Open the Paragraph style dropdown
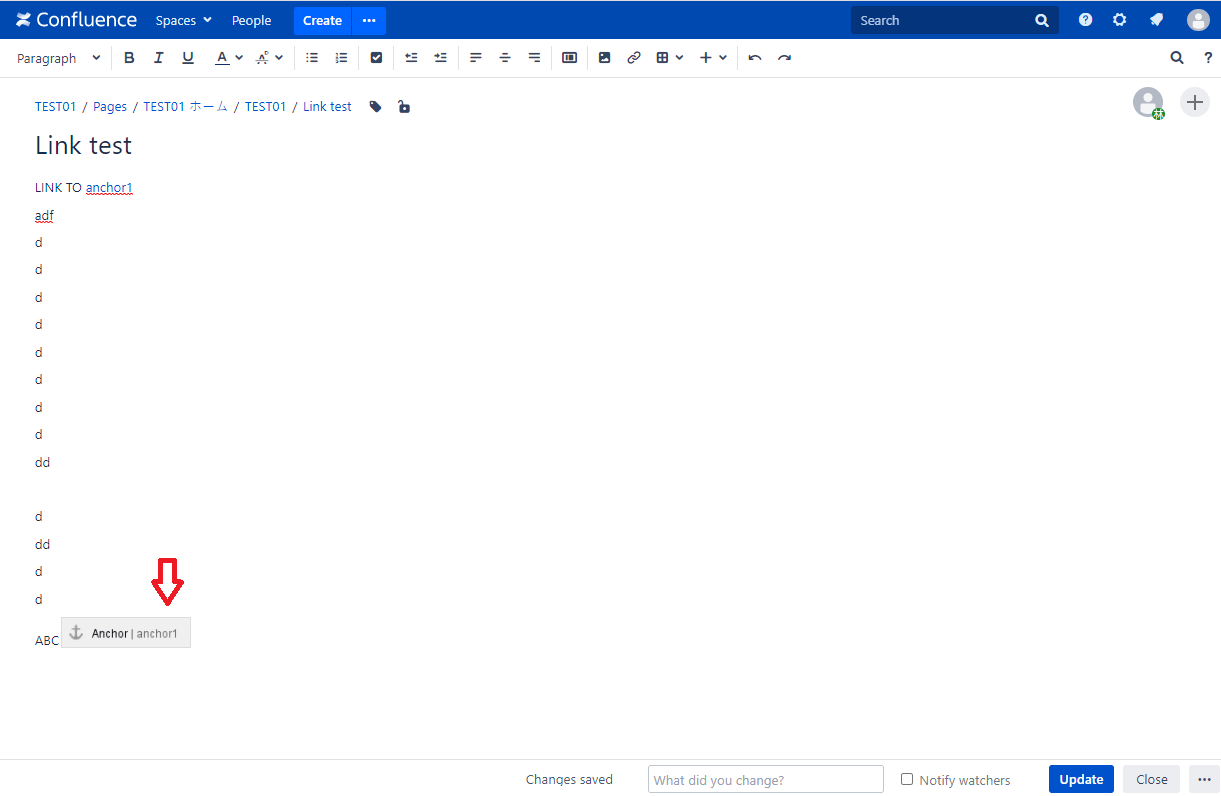1221x796 pixels. 57,57
